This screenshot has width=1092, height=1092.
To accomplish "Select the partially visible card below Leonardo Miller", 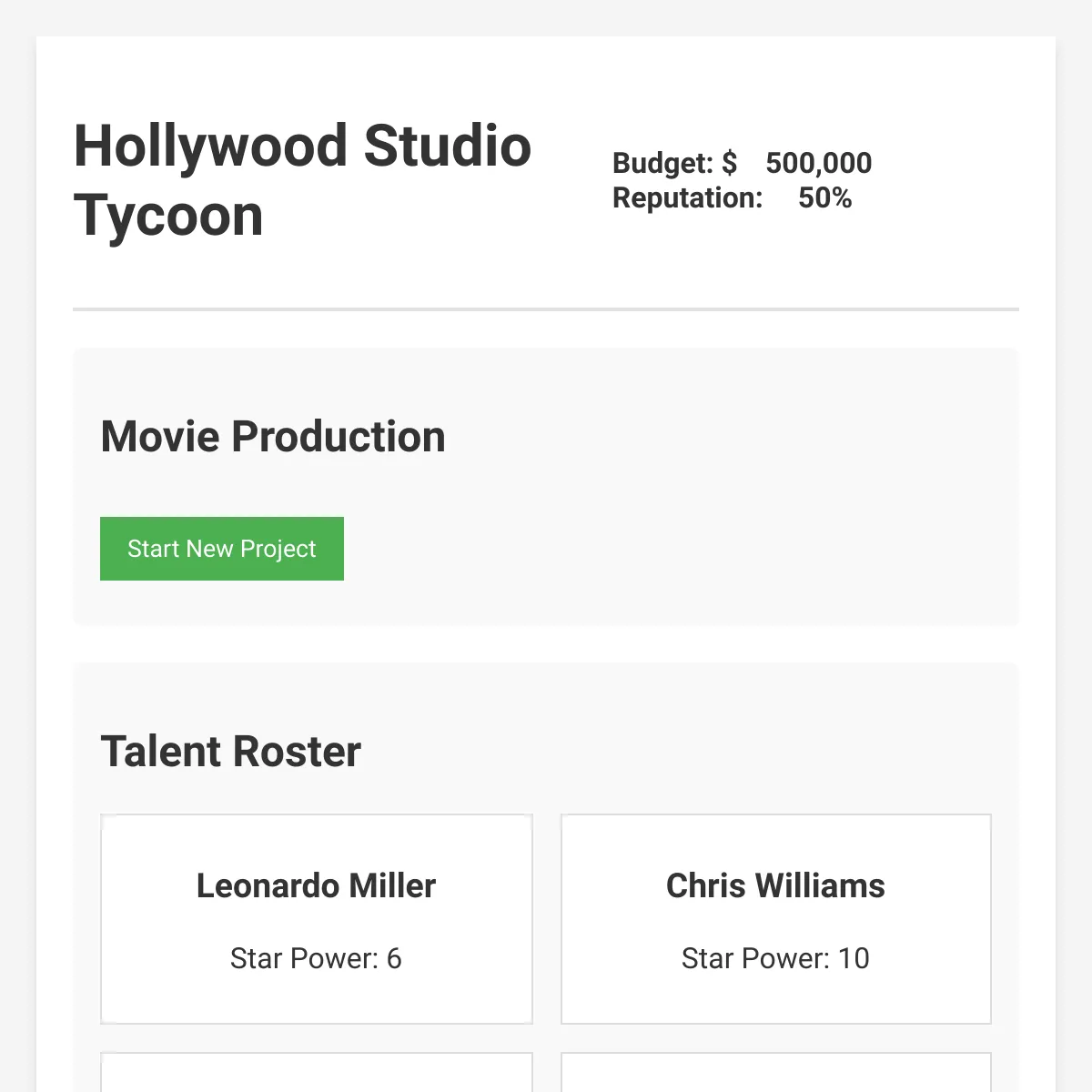I will click(x=317, y=1072).
